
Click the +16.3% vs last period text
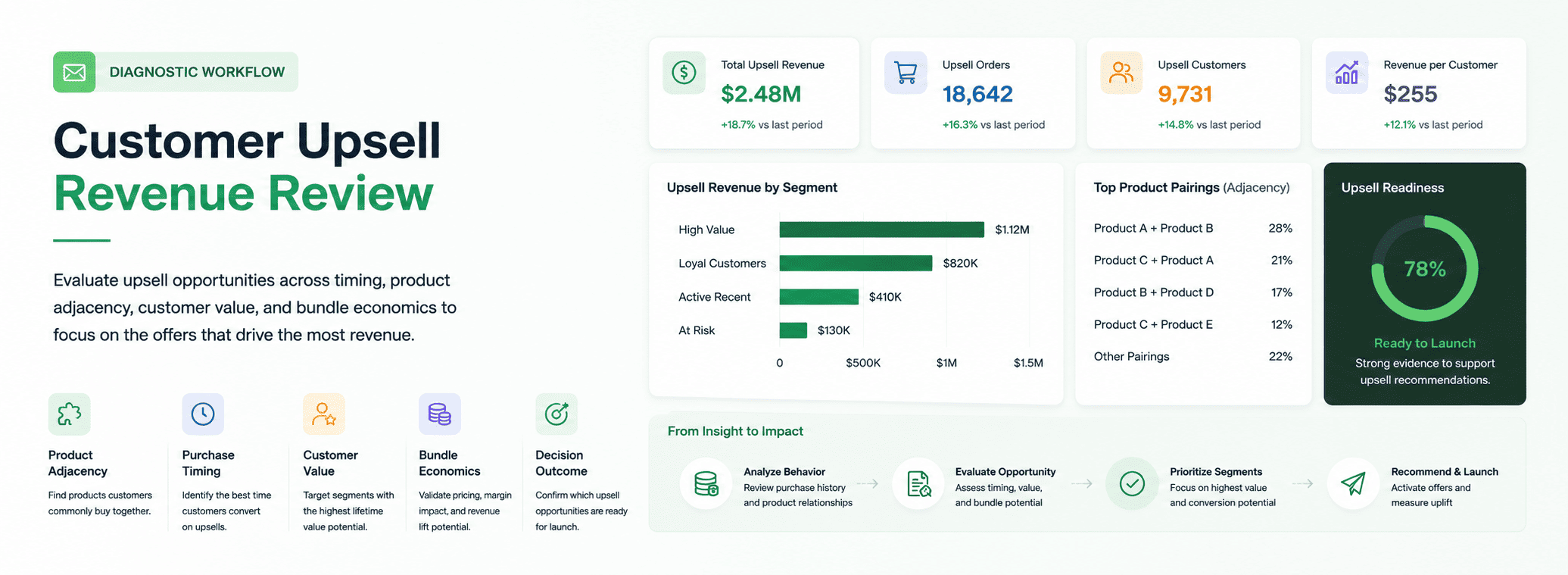[993, 124]
